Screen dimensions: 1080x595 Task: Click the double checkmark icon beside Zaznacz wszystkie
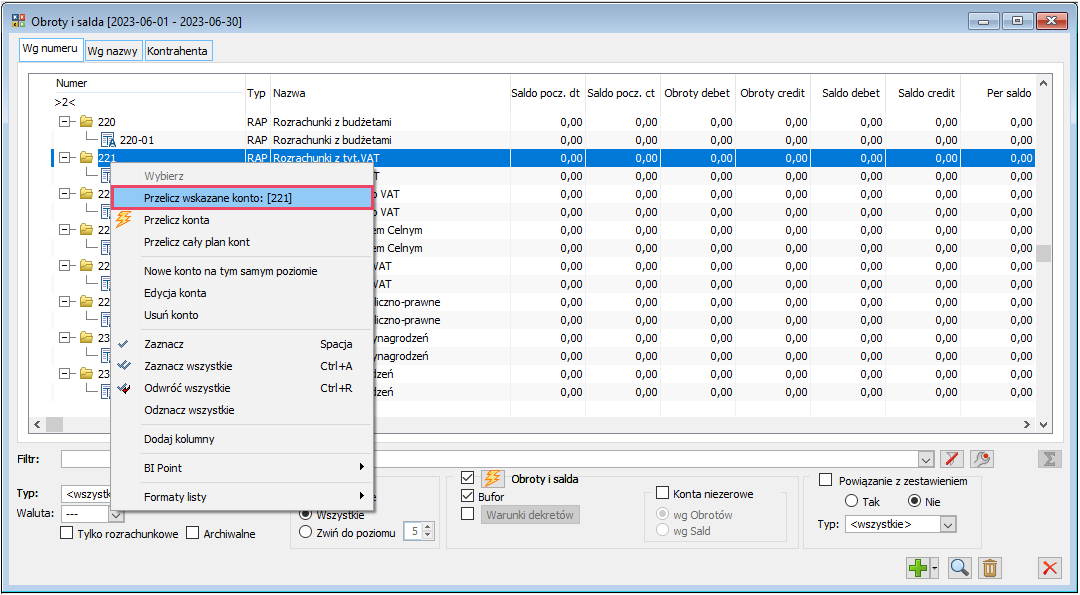point(124,366)
